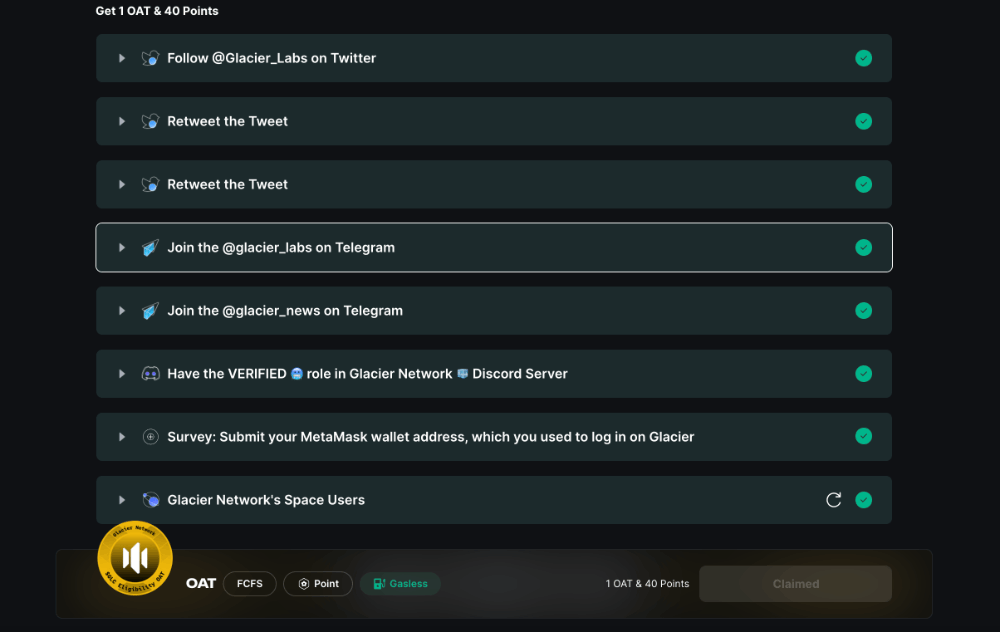
Task: Click the survey icon beside the MetaMask wallet task
Action: pyautogui.click(x=150, y=437)
